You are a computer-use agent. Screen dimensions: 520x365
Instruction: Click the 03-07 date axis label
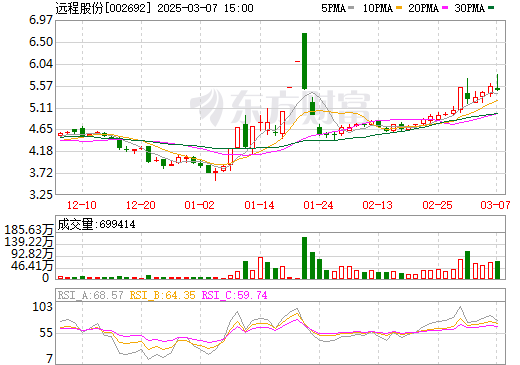click(495, 205)
